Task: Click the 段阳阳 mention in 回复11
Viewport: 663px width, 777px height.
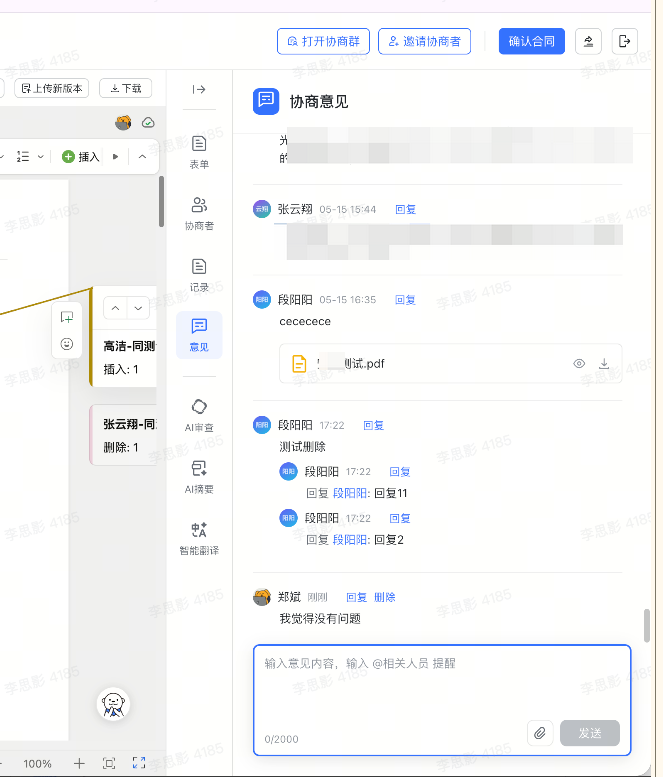Action: (349, 493)
